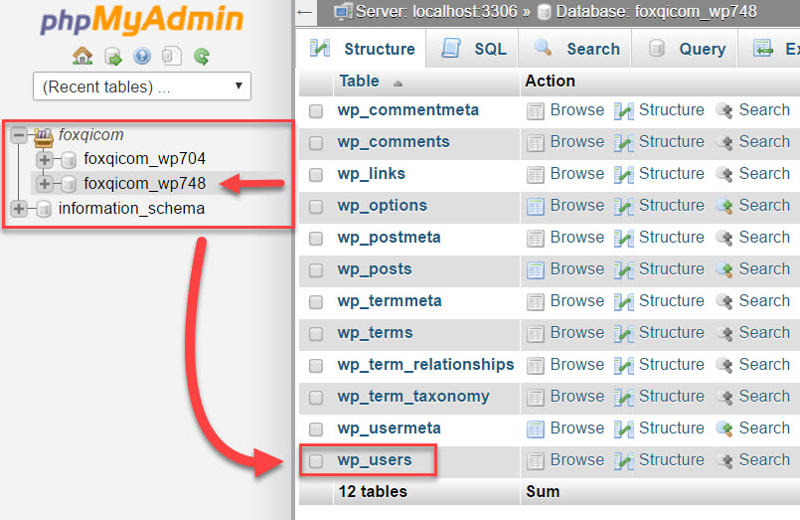
Task: Check the wp_users row checkbox
Action: (x=316, y=461)
